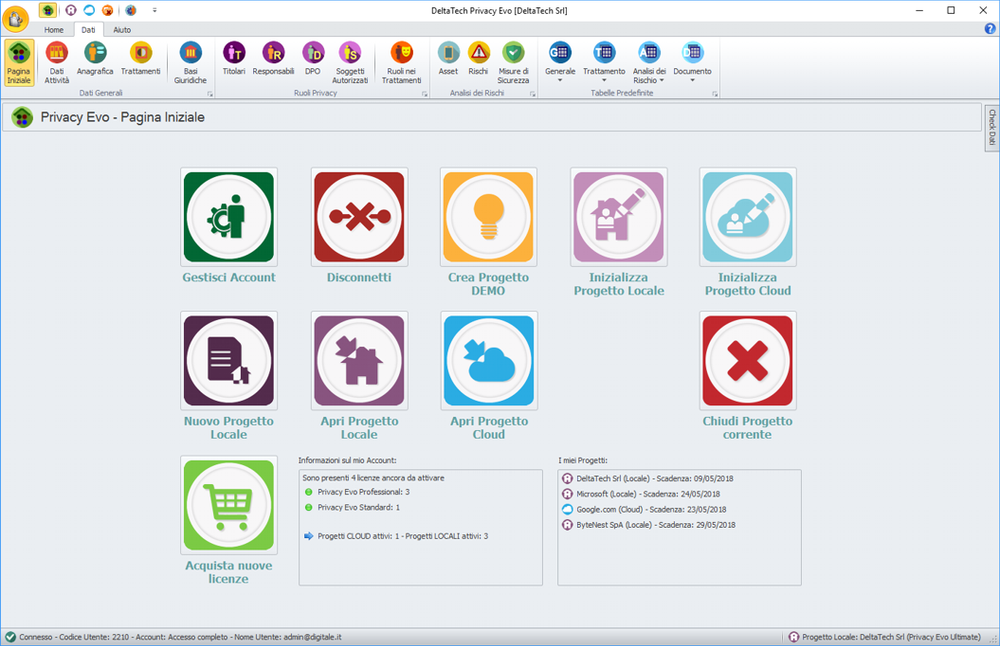
Task: Open Acquista nuove licenze
Action: [x=229, y=504]
